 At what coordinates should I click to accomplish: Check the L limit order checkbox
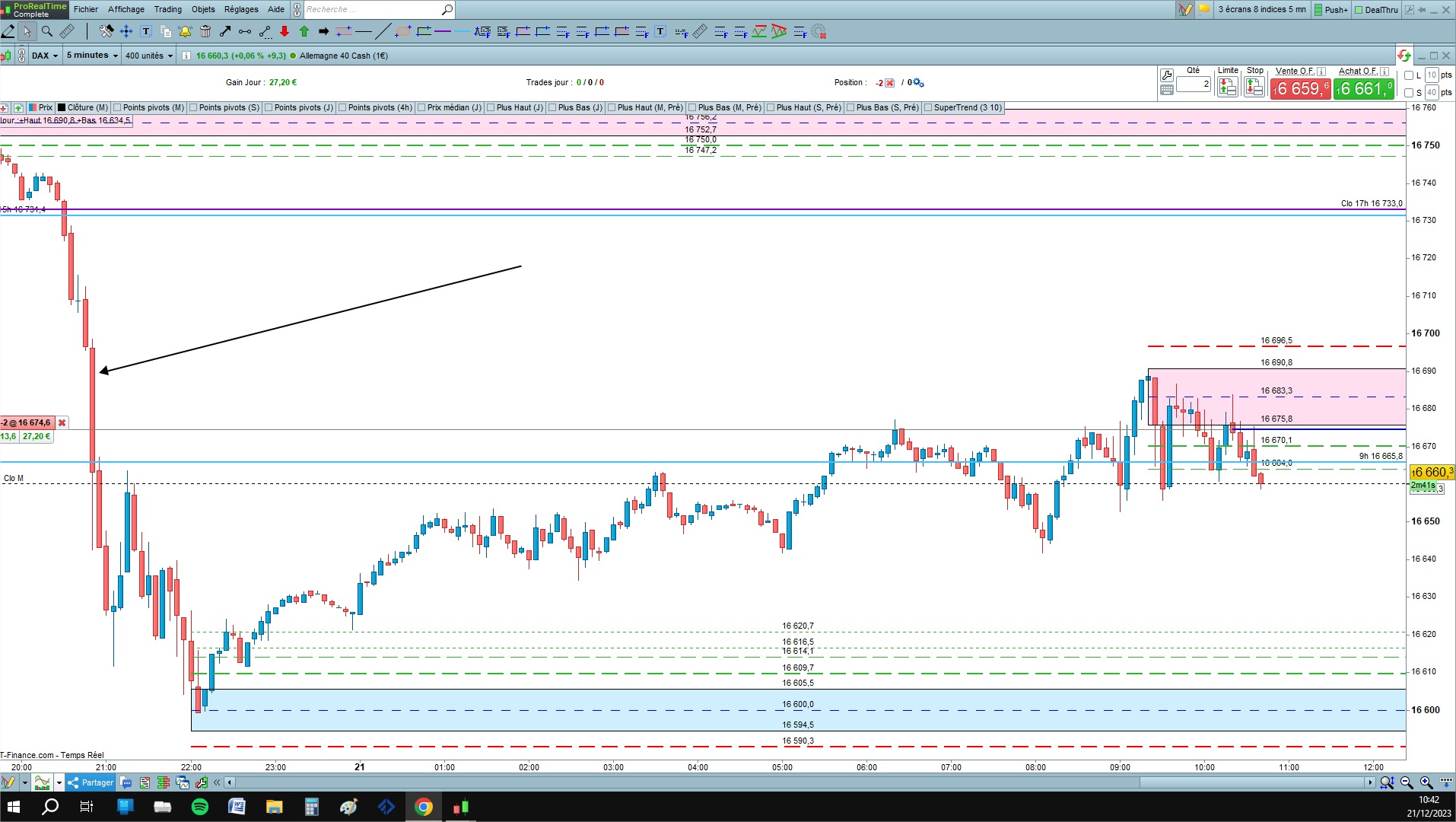coord(1409,75)
